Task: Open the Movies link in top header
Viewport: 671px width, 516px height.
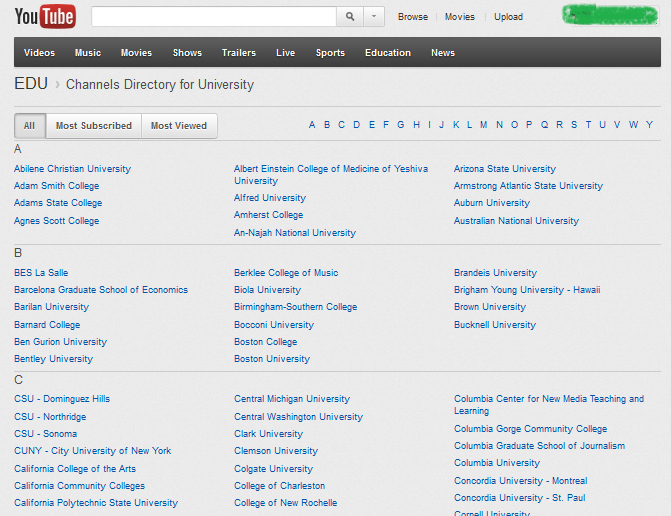Action: point(460,17)
